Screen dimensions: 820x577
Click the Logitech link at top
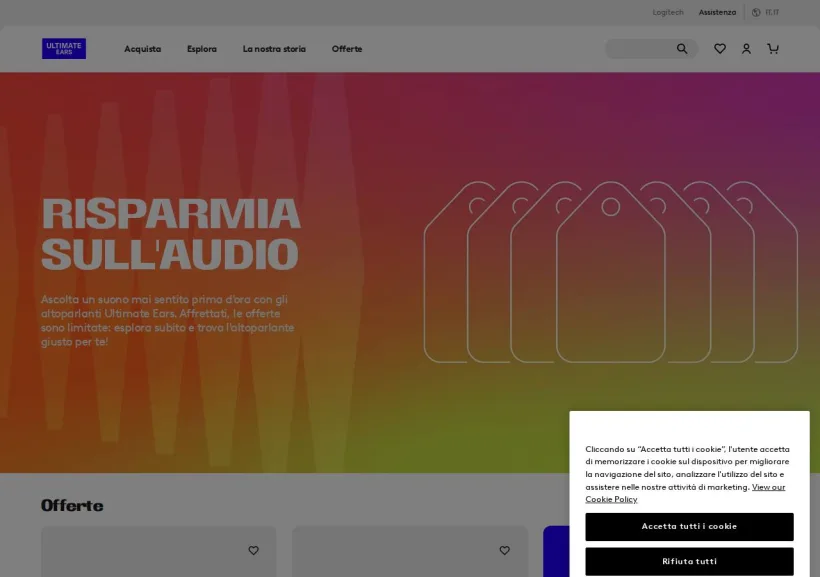click(x=668, y=13)
